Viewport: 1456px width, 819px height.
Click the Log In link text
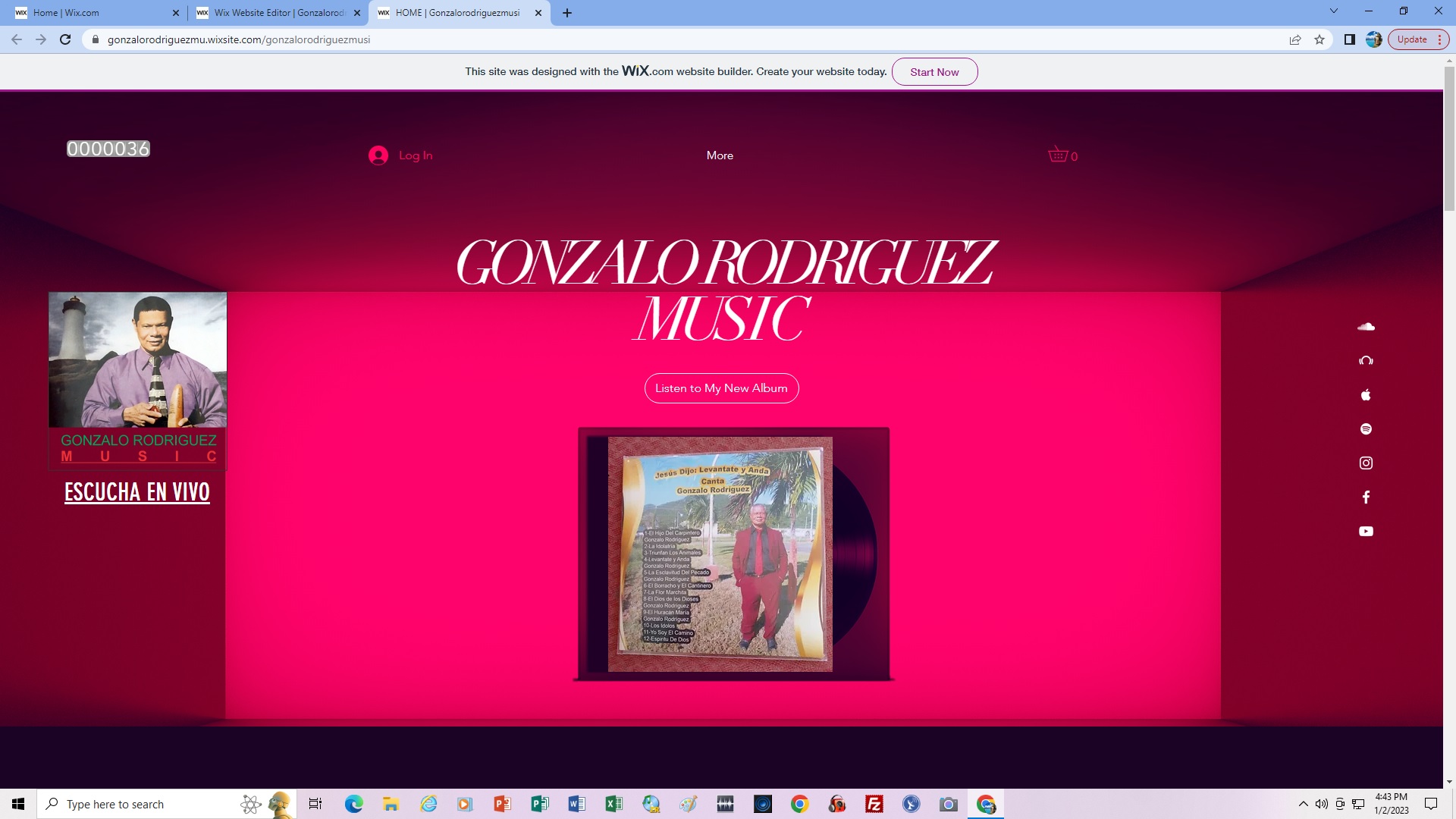pyautogui.click(x=416, y=155)
